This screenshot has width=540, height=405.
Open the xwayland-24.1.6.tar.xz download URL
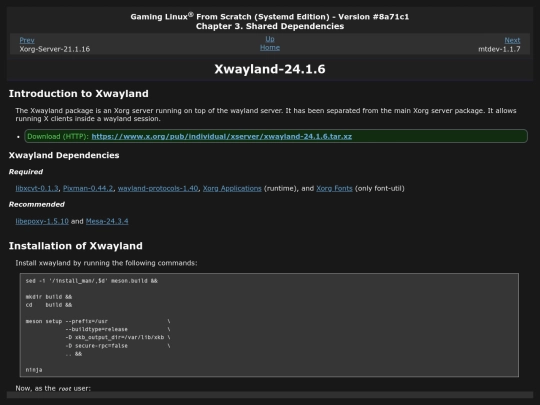pos(221,136)
